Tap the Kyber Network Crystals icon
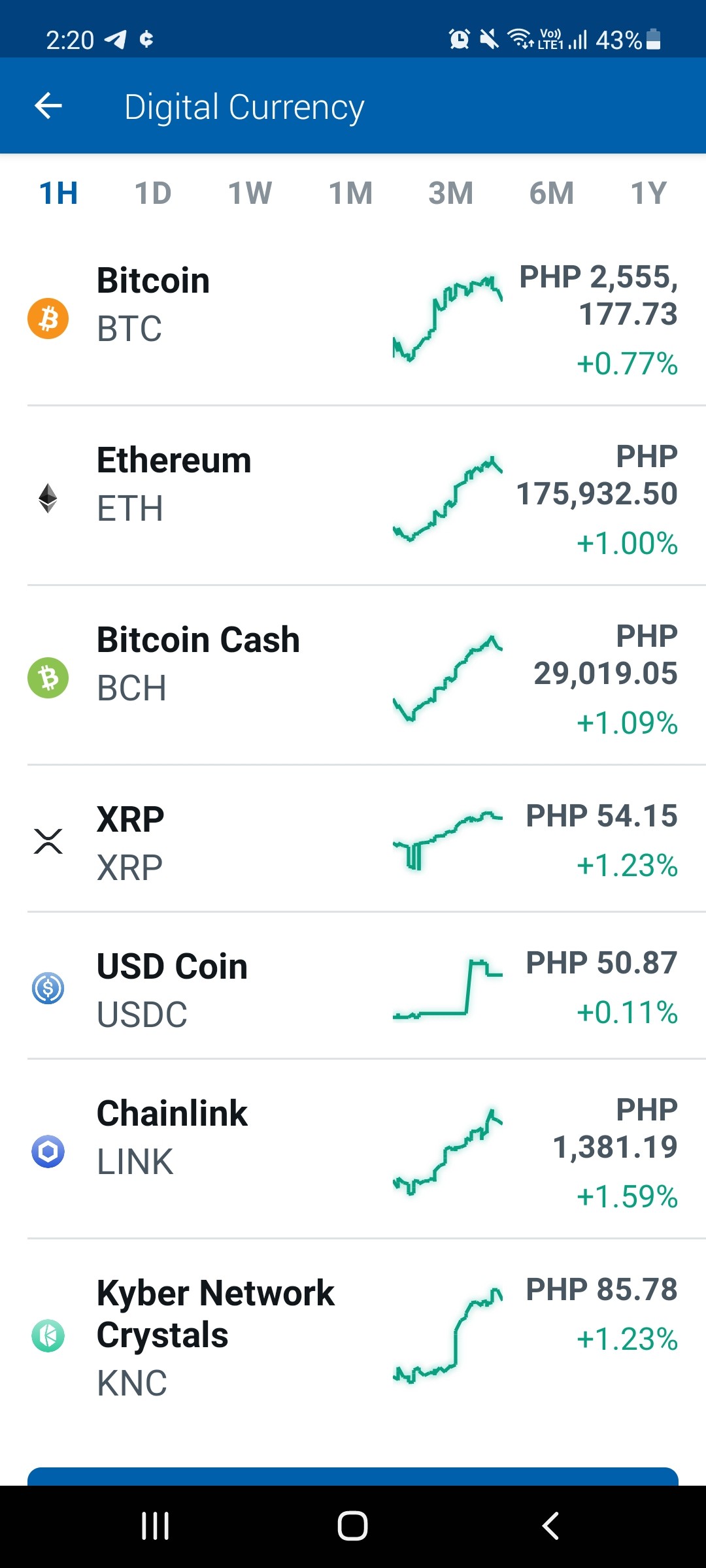Screen dimensions: 706x1568 tap(48, 1335)
